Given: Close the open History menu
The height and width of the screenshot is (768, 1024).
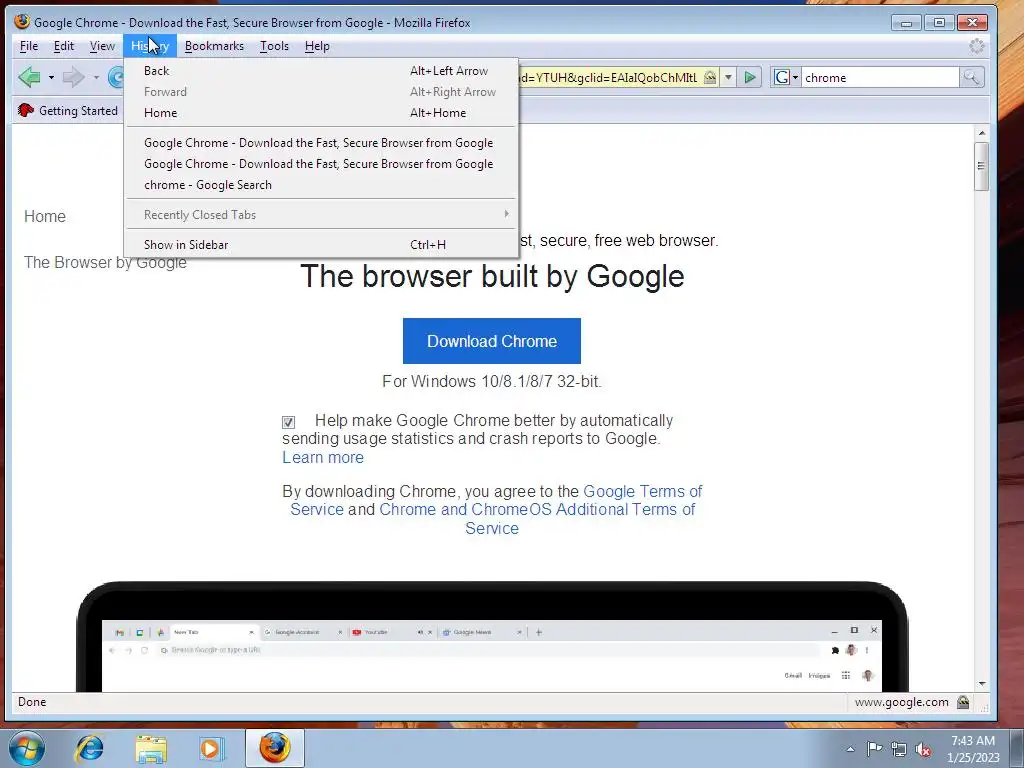Looking at the screenshot, I should coord(150,46).
